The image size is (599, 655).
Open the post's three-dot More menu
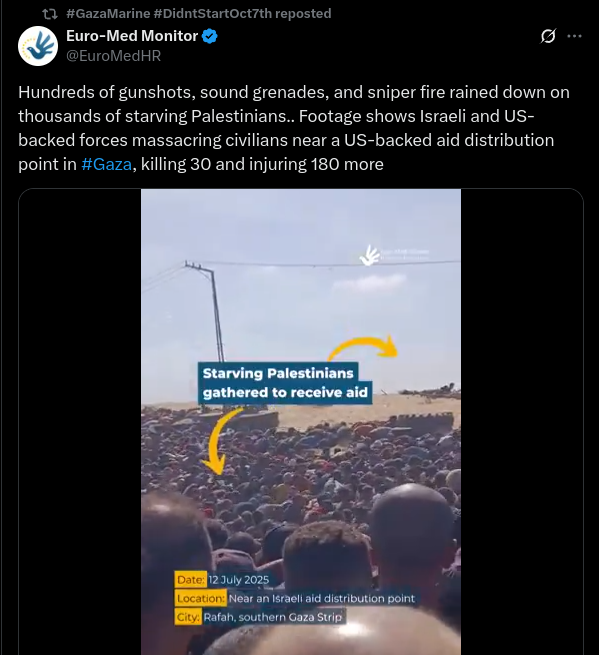pos(574,36)
